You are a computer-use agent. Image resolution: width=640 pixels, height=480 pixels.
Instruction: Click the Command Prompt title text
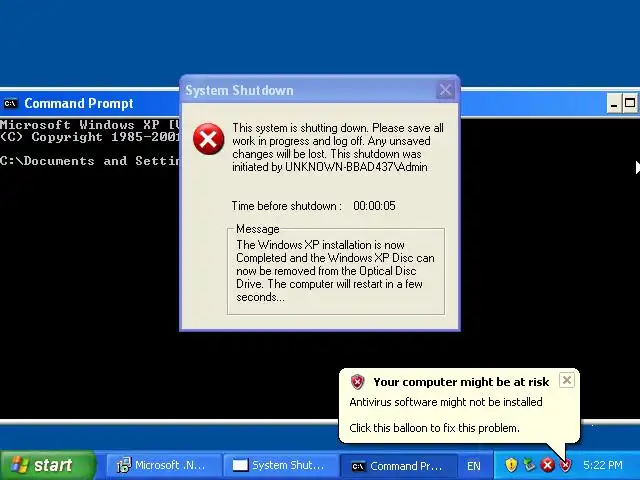point(79,104)
